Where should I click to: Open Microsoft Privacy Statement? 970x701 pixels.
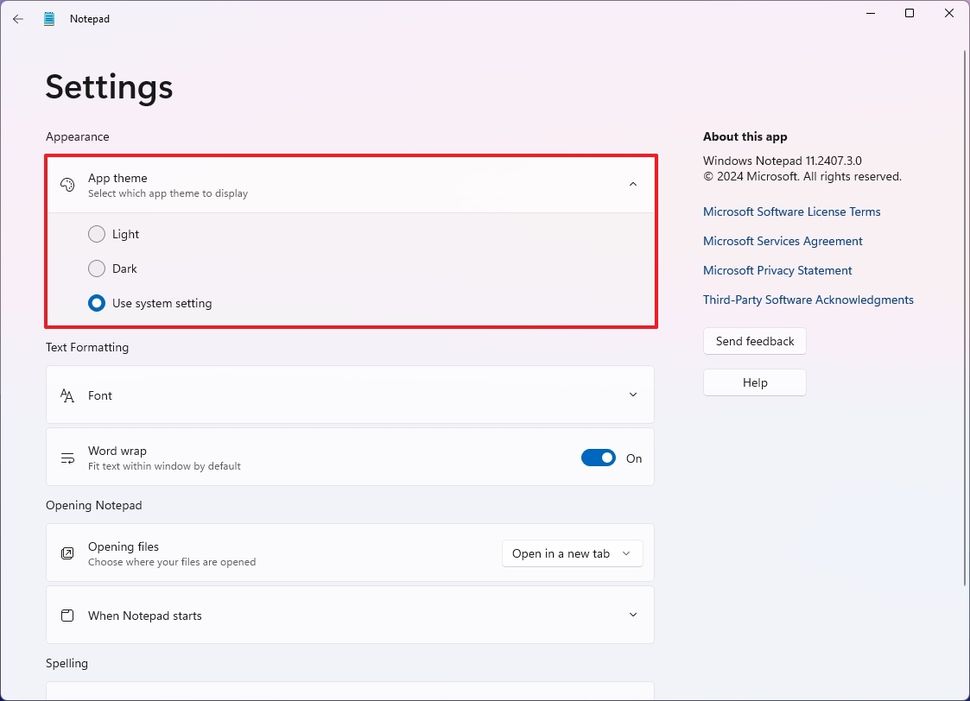[777, 270]
